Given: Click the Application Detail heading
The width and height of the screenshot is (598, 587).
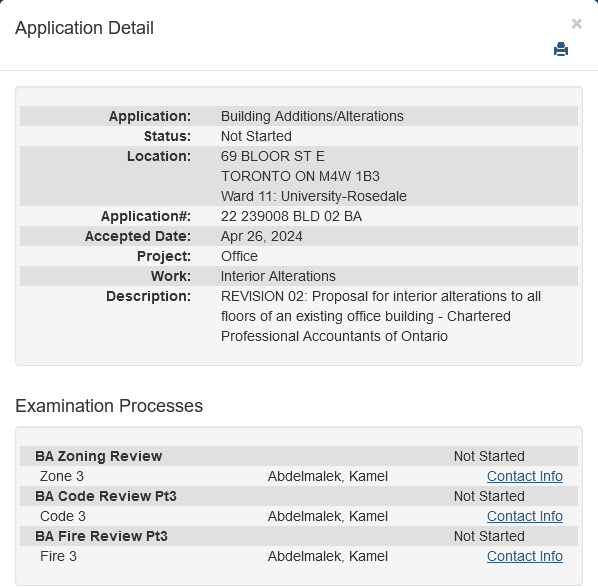Looking at the screenshot, I should tap(84, 28).
